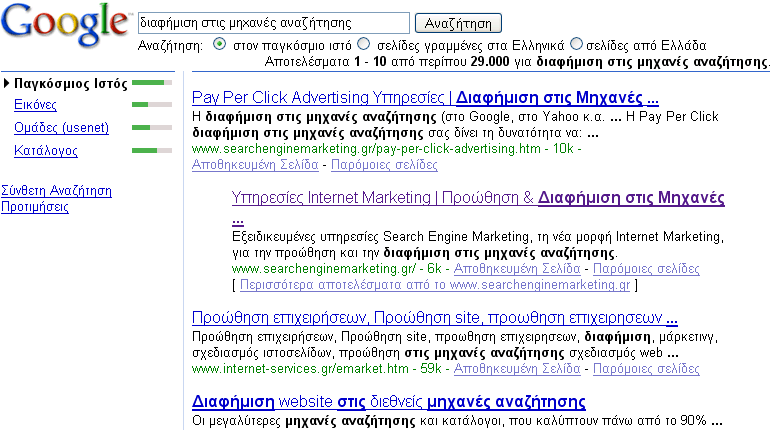This screenshot has width=770, height=430.
Task: Select 'σελίδες γραμμένες στα Ελληνικά' radio option
Action: [363, 44]
